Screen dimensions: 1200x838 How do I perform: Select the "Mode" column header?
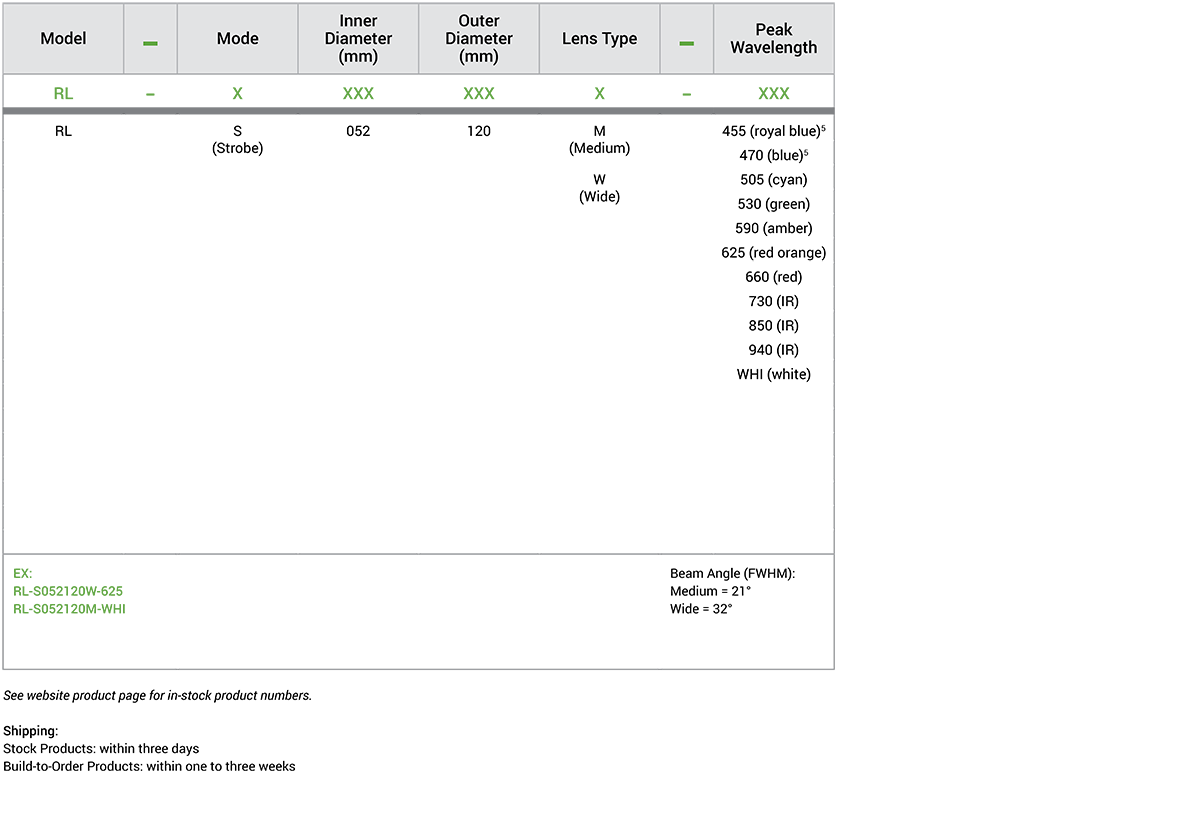(238, 39)
